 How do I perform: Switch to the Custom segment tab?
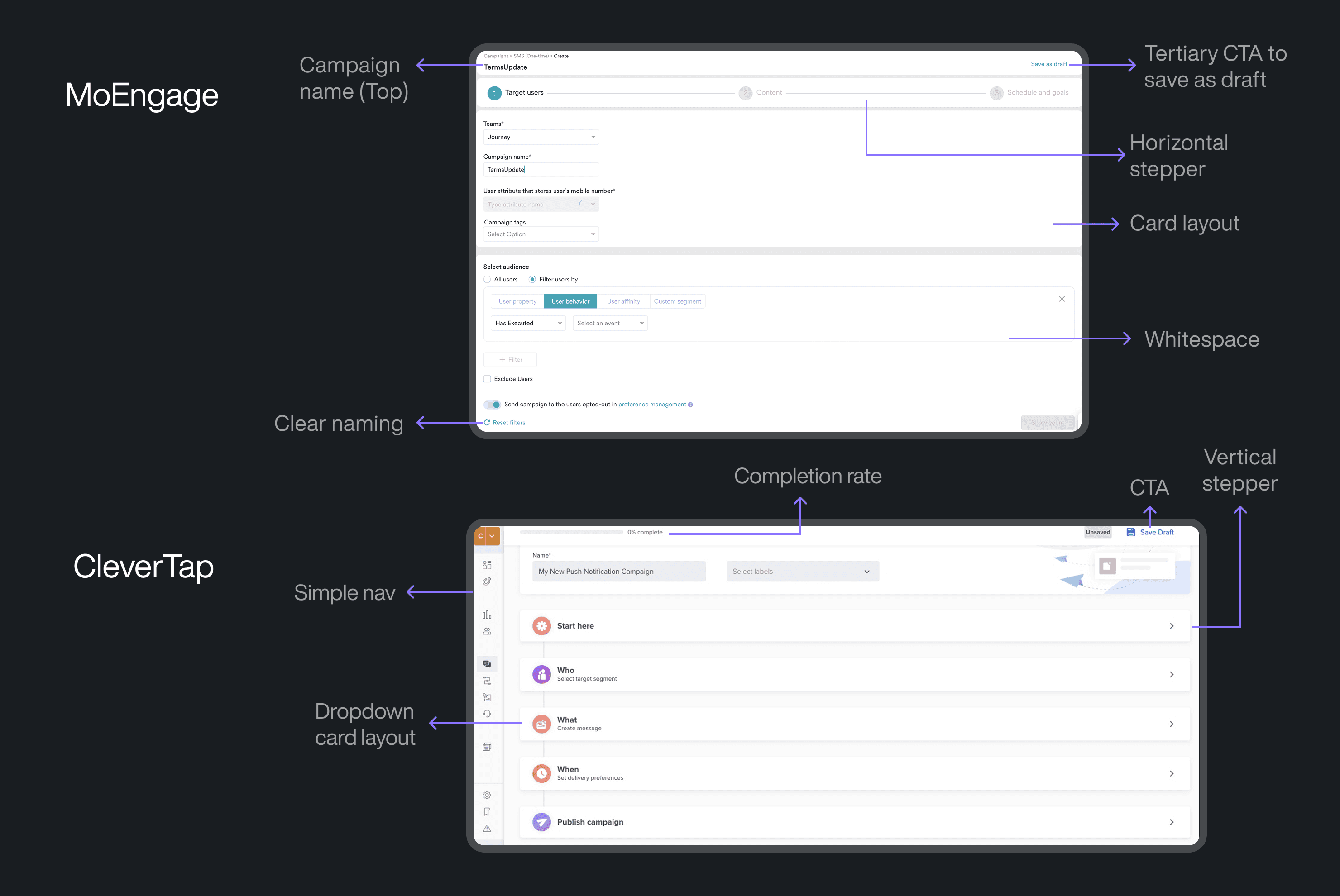coord(677,302)
